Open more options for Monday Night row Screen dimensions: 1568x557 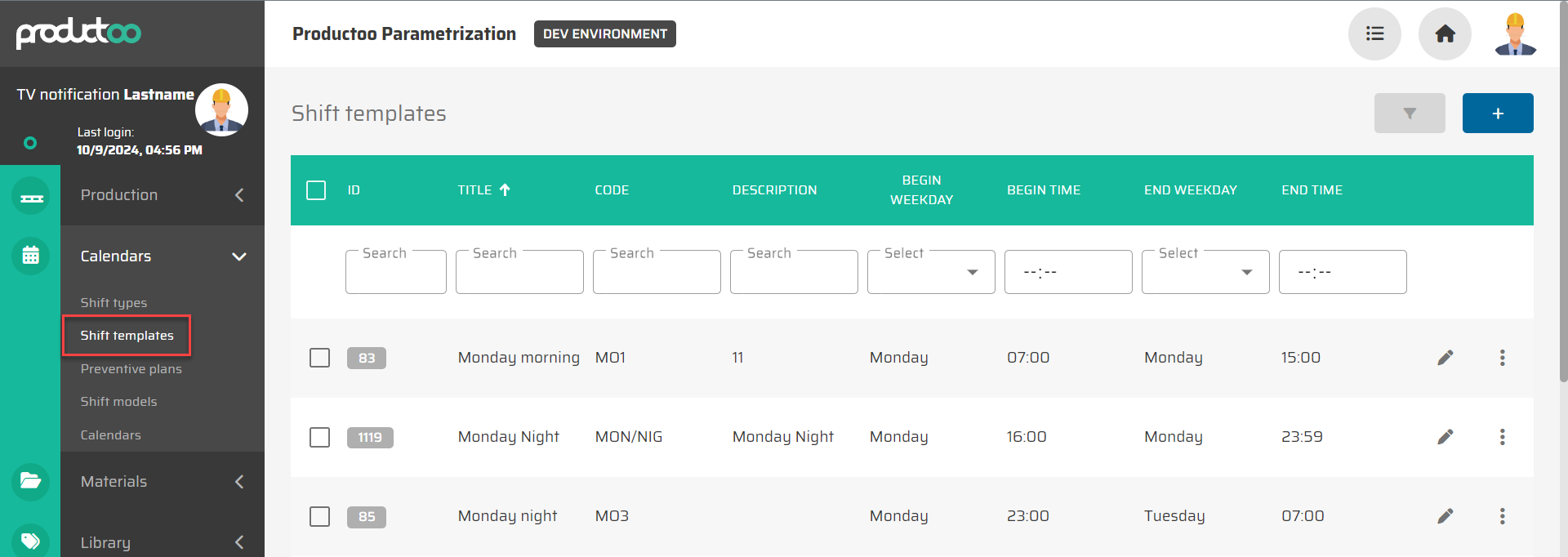(x=1502, y=437)
